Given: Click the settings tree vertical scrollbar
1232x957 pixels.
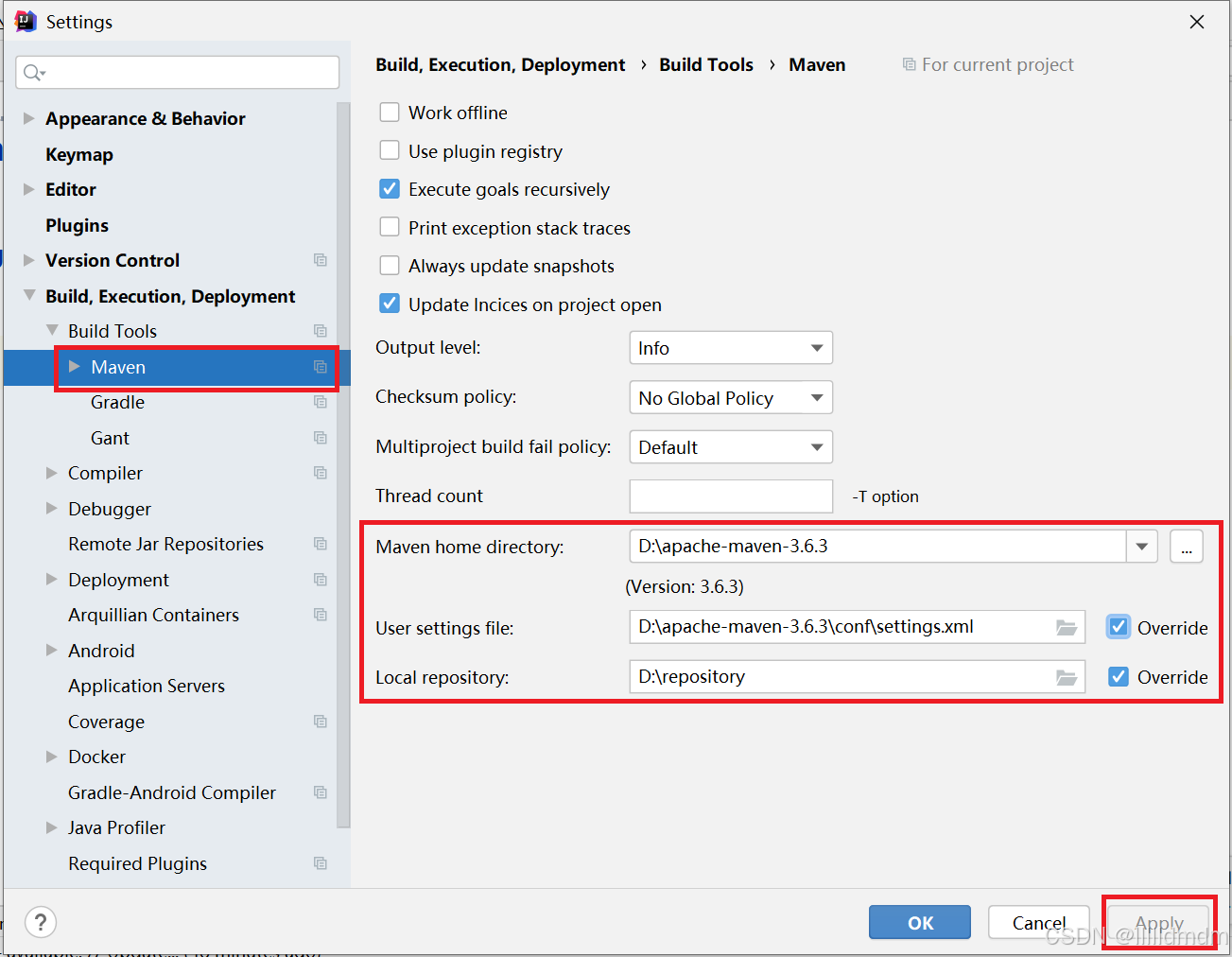Looking at the screenshot, I should point(343,463).
